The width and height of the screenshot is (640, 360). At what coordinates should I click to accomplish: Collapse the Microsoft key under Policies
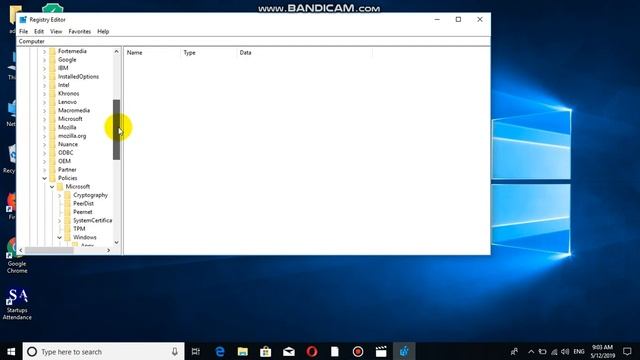click(52, 187)
